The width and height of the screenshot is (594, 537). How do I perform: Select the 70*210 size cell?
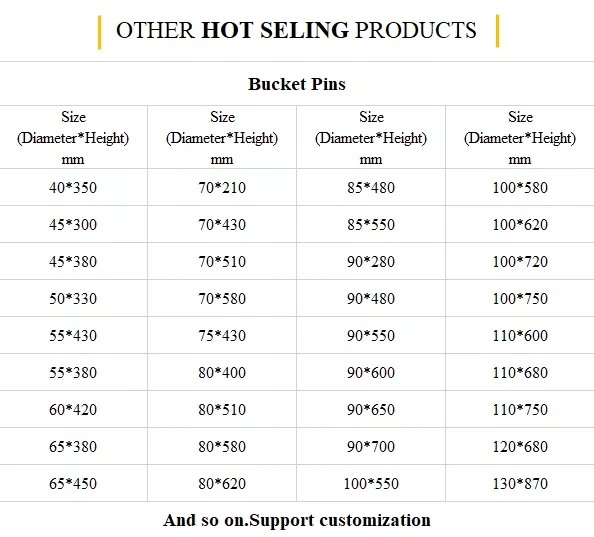pos(222,187)
